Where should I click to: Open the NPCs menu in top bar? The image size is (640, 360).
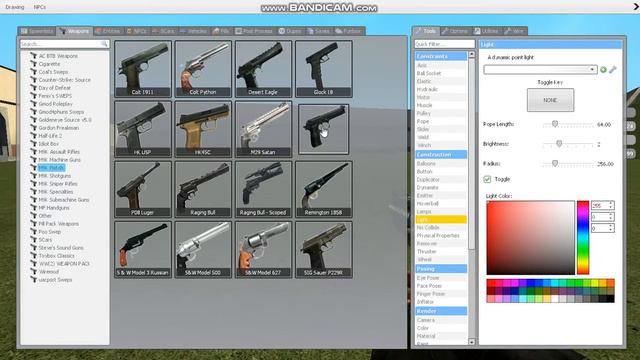point(40,7)
